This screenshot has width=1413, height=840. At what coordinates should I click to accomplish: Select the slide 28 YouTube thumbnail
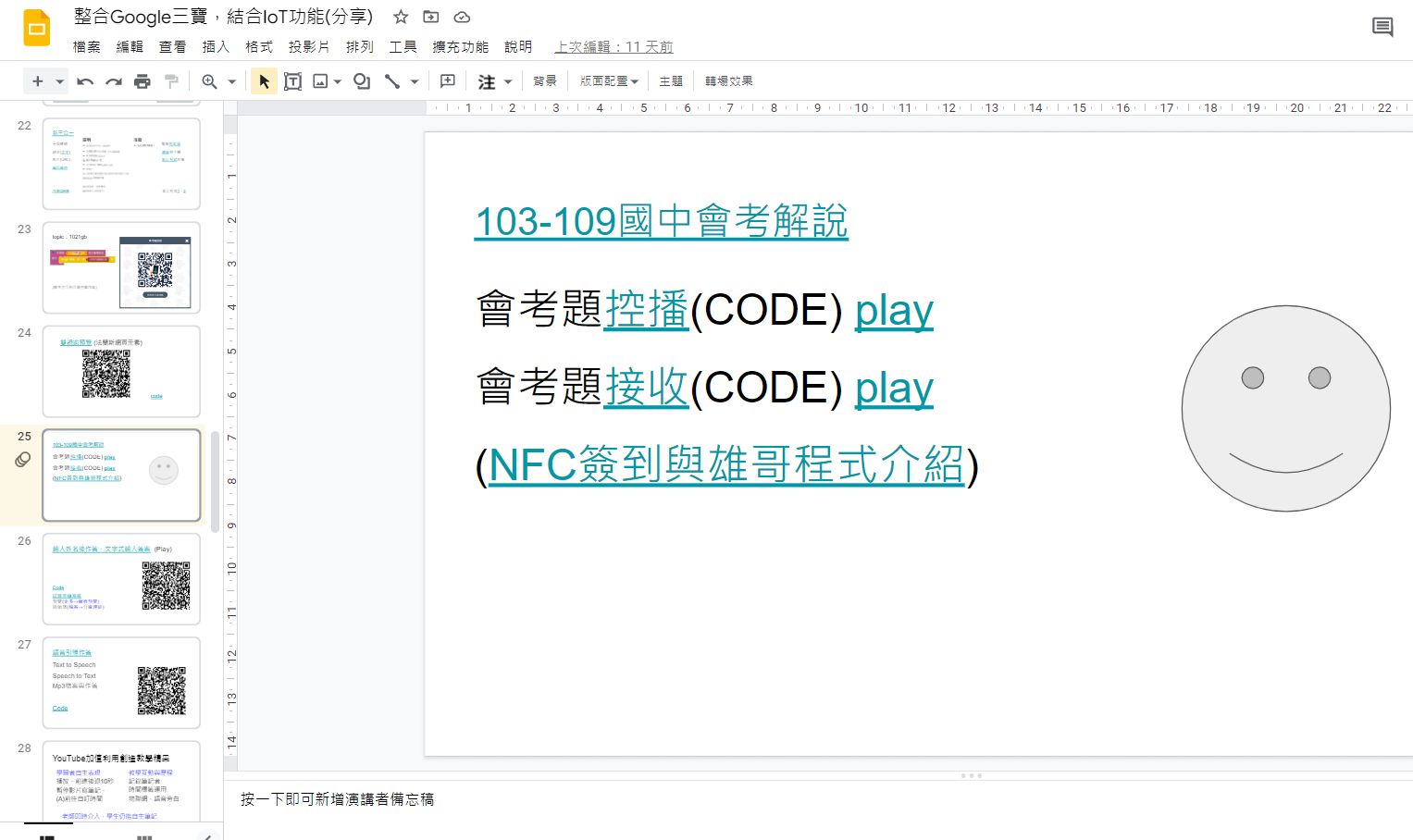121,782
